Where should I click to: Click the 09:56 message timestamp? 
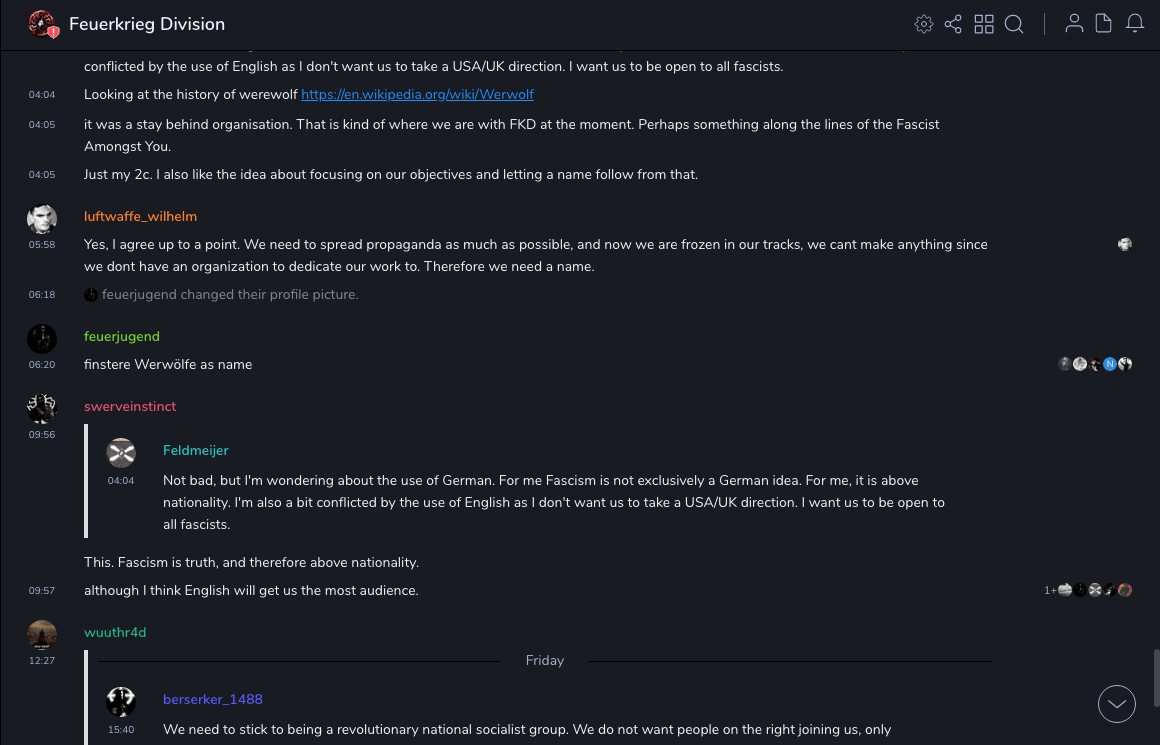[42, 435]
